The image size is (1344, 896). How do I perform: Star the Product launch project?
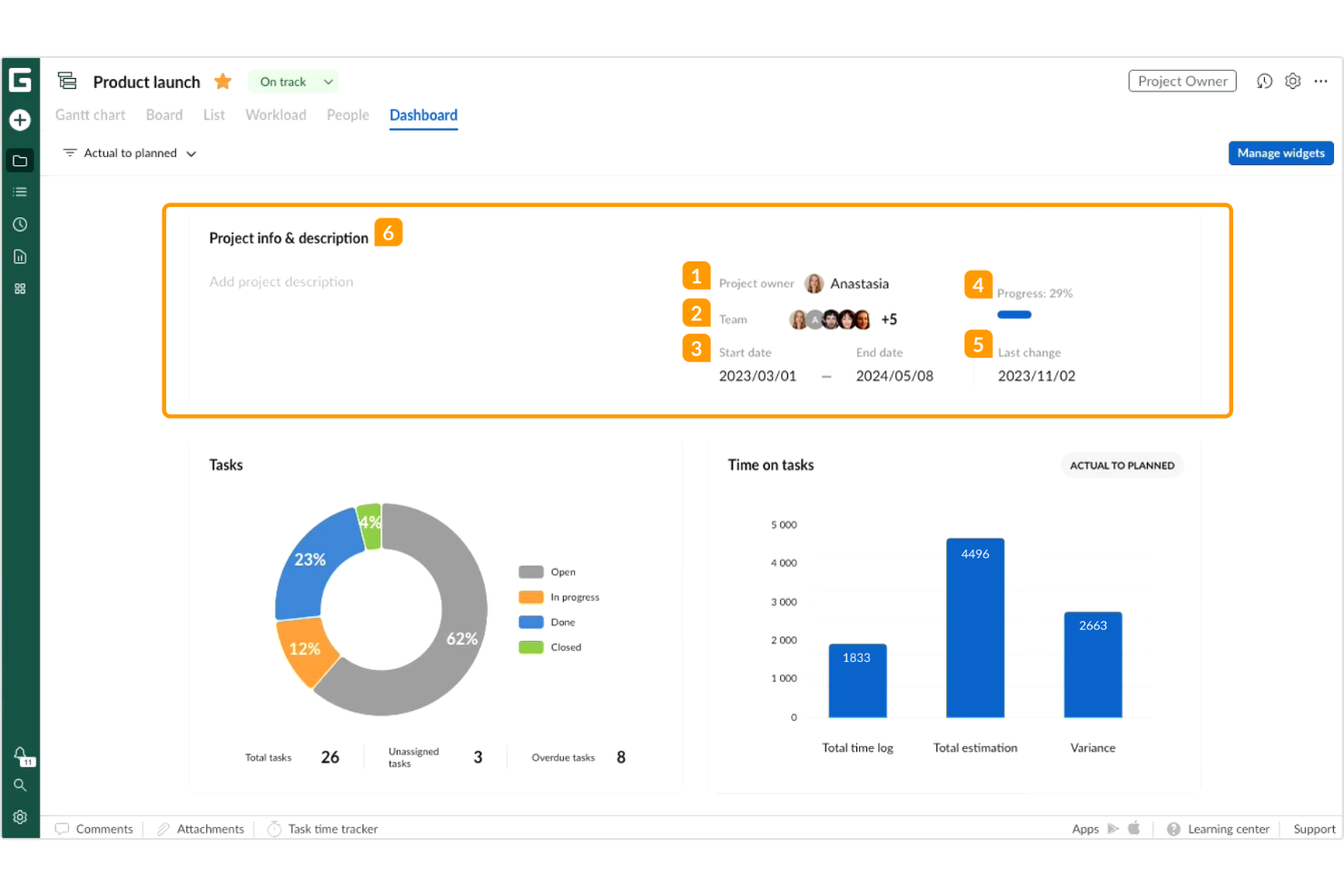click(x=222, y=81)
